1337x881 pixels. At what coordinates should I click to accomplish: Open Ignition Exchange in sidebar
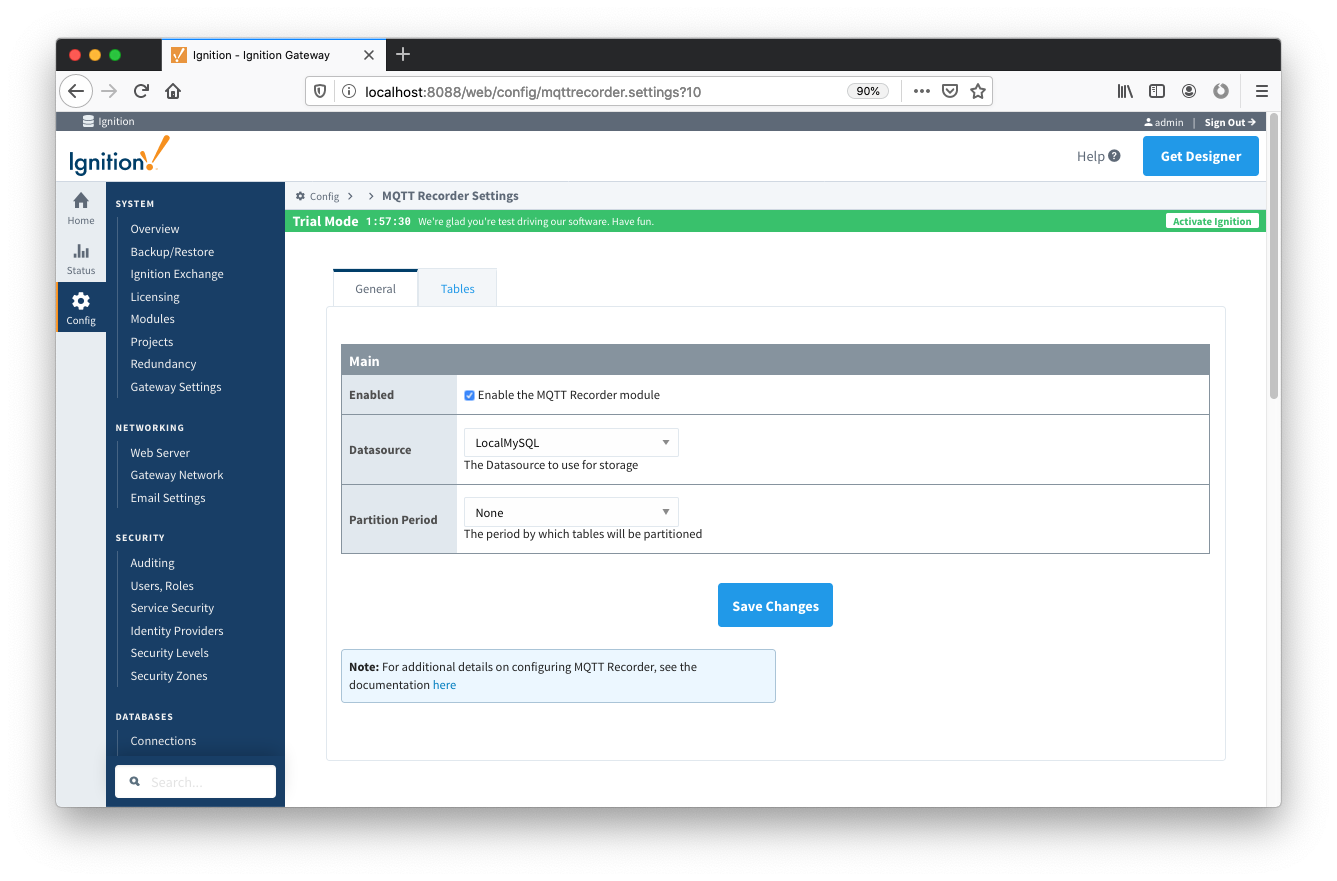tap(177, 274)
